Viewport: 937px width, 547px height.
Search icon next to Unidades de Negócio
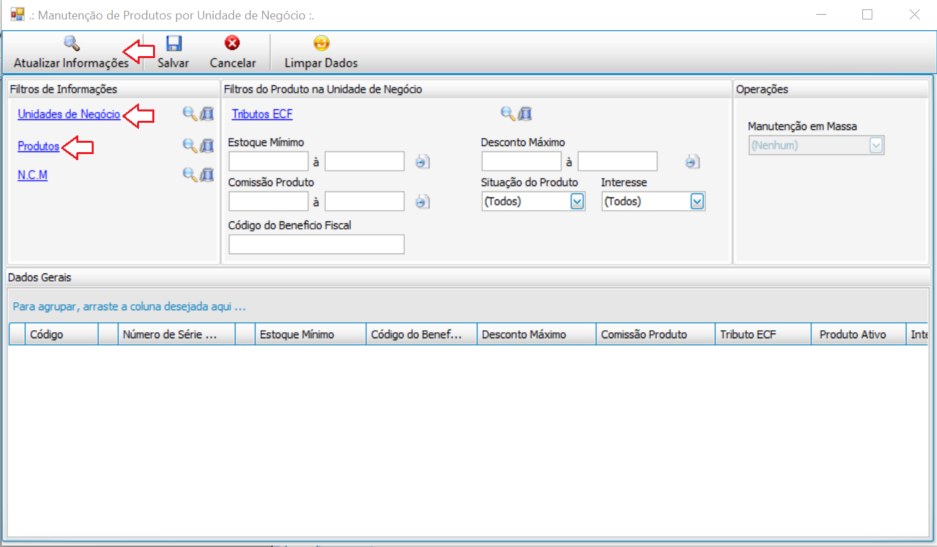point(189,114)
